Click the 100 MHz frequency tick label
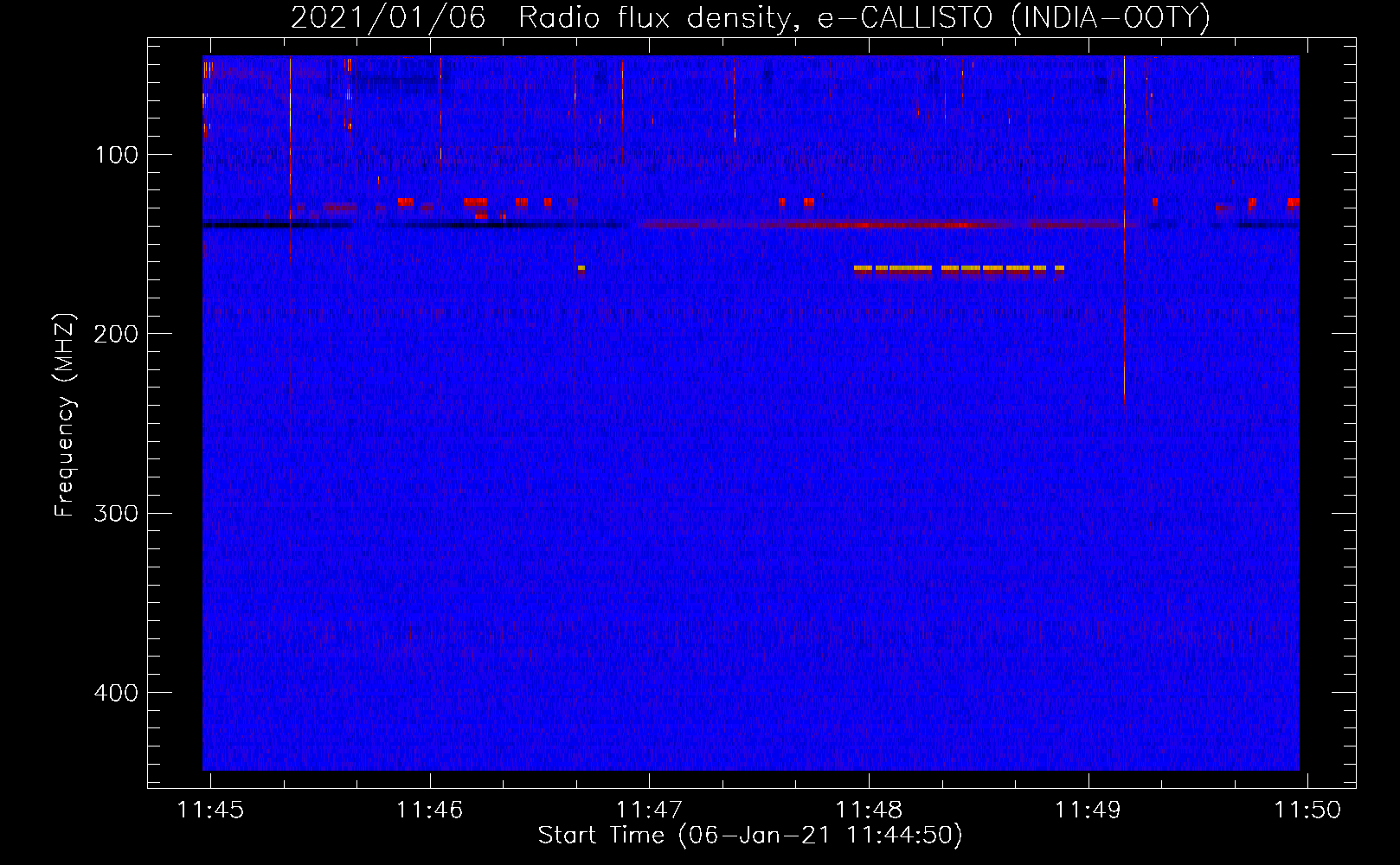The image size is (1400, 865). [117, 155]
